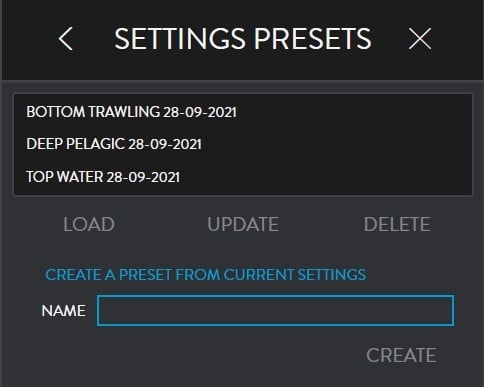Highlight the Deep Pelagic entry in the list

(243, 144)
